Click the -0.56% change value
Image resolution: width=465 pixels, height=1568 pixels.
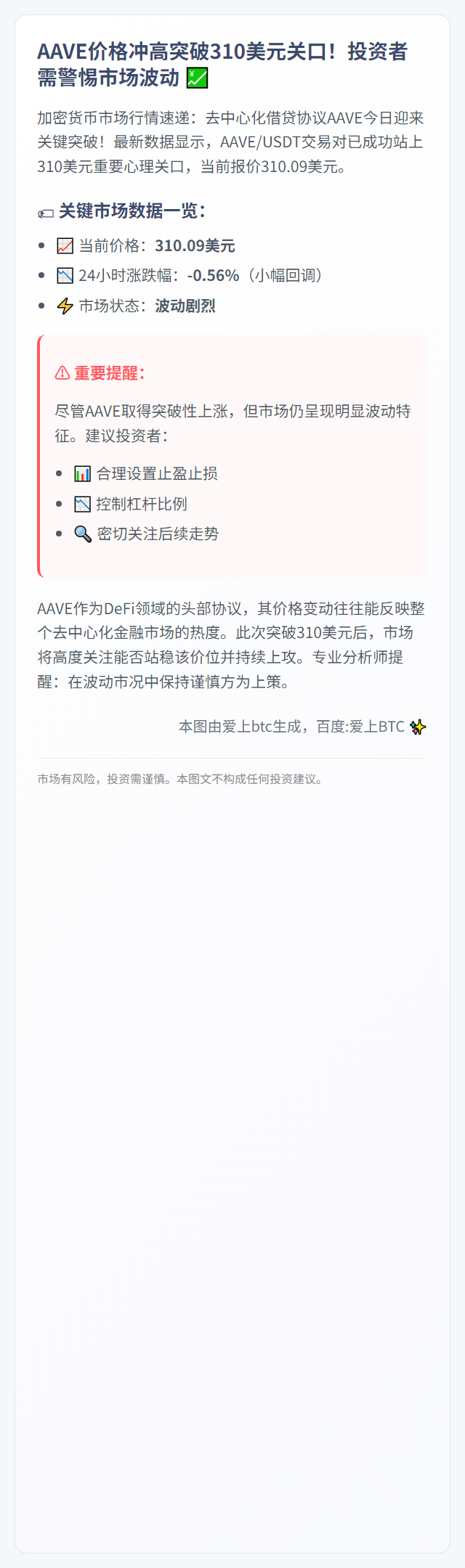[x=214, y=276]
